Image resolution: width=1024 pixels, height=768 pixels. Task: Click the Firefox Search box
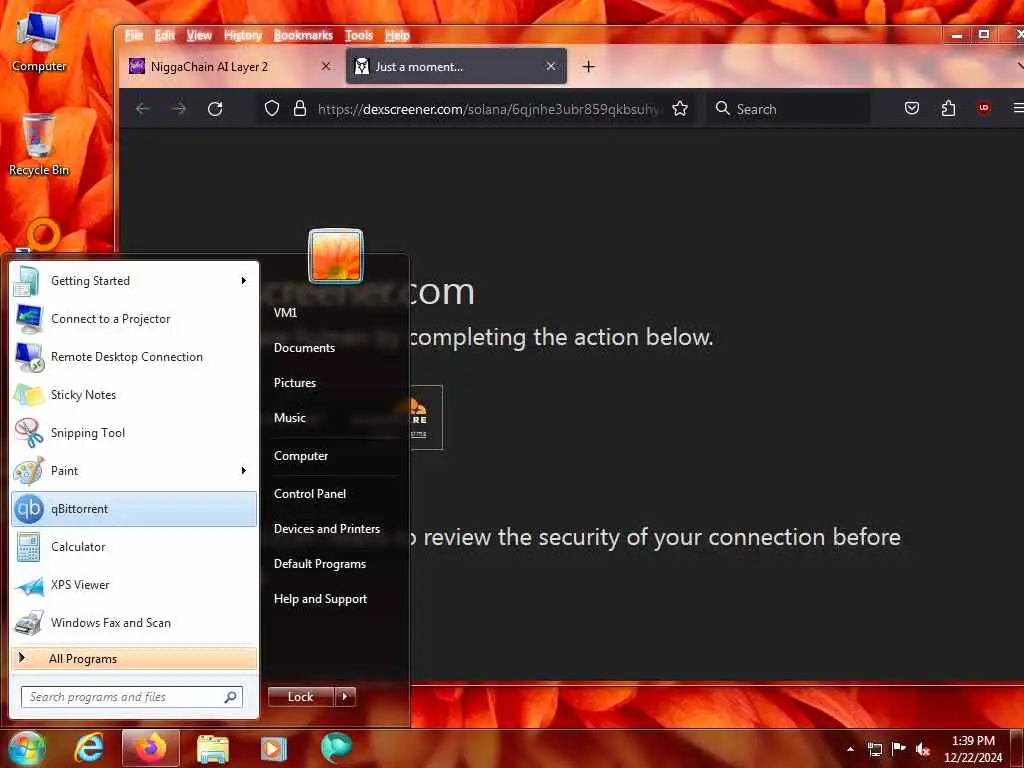788,109
